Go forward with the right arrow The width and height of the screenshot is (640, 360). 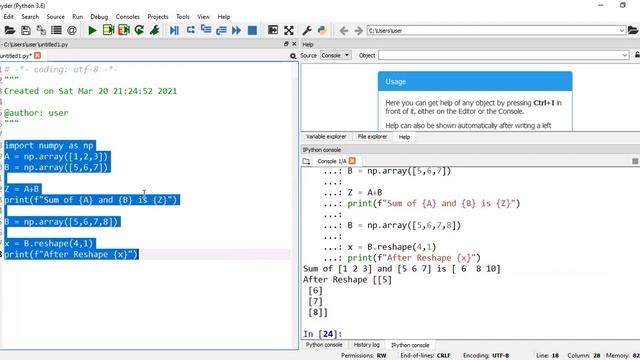(358, 31)
